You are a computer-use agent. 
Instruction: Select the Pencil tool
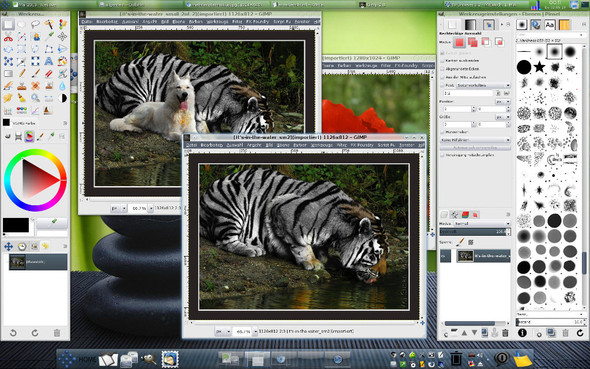click(22, 74)
